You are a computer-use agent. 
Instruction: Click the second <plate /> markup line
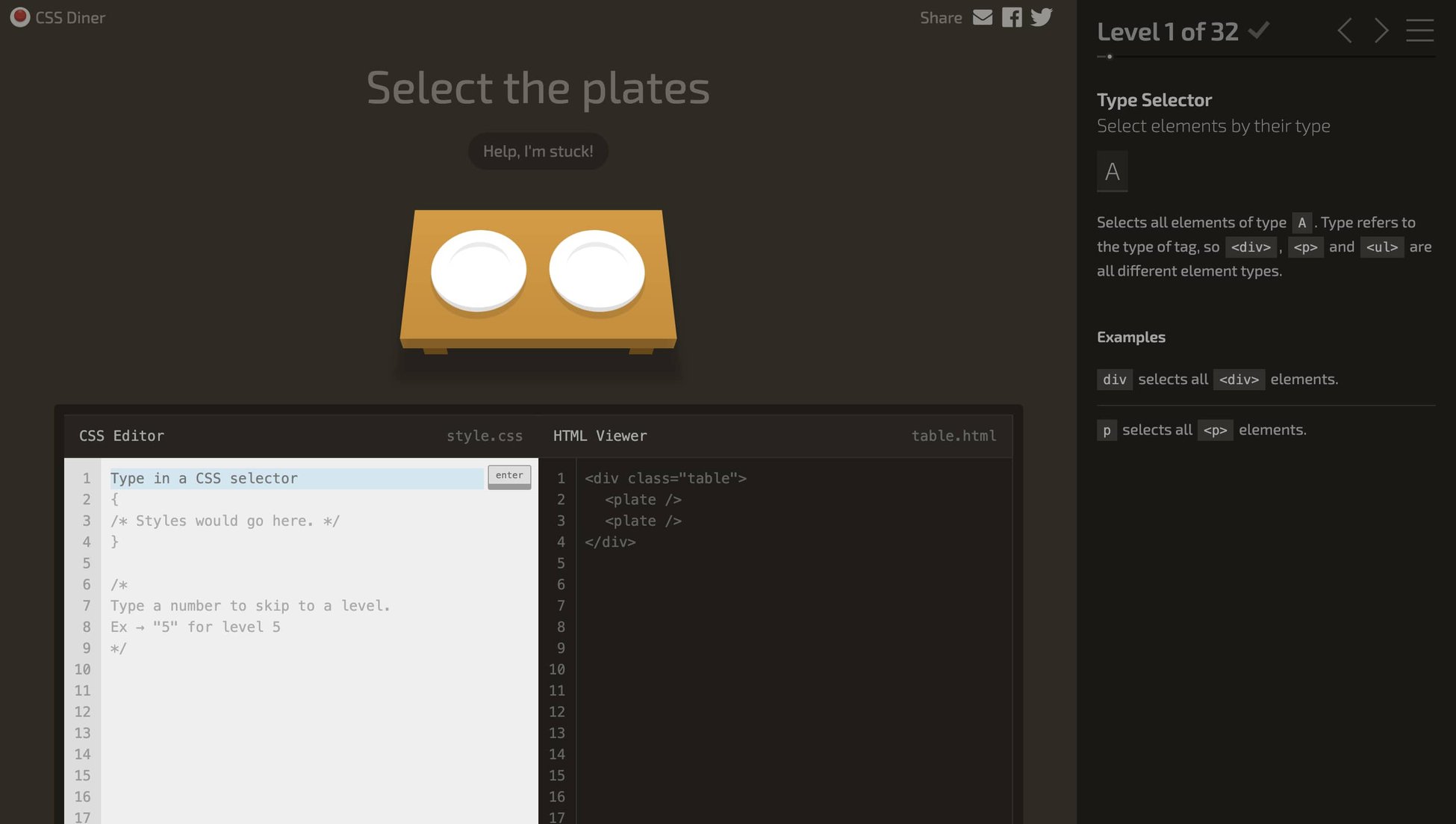click(x=643, y=521)
